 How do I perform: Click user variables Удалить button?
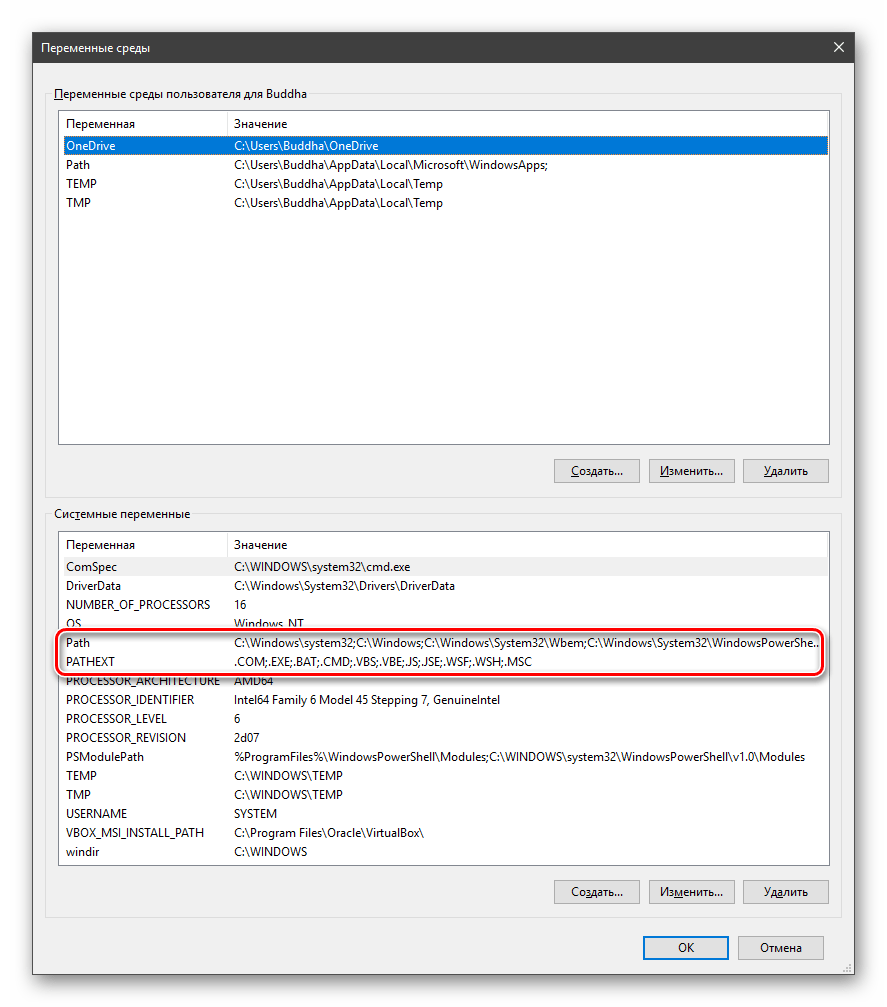pyautogui.click(x=786, y=471)
